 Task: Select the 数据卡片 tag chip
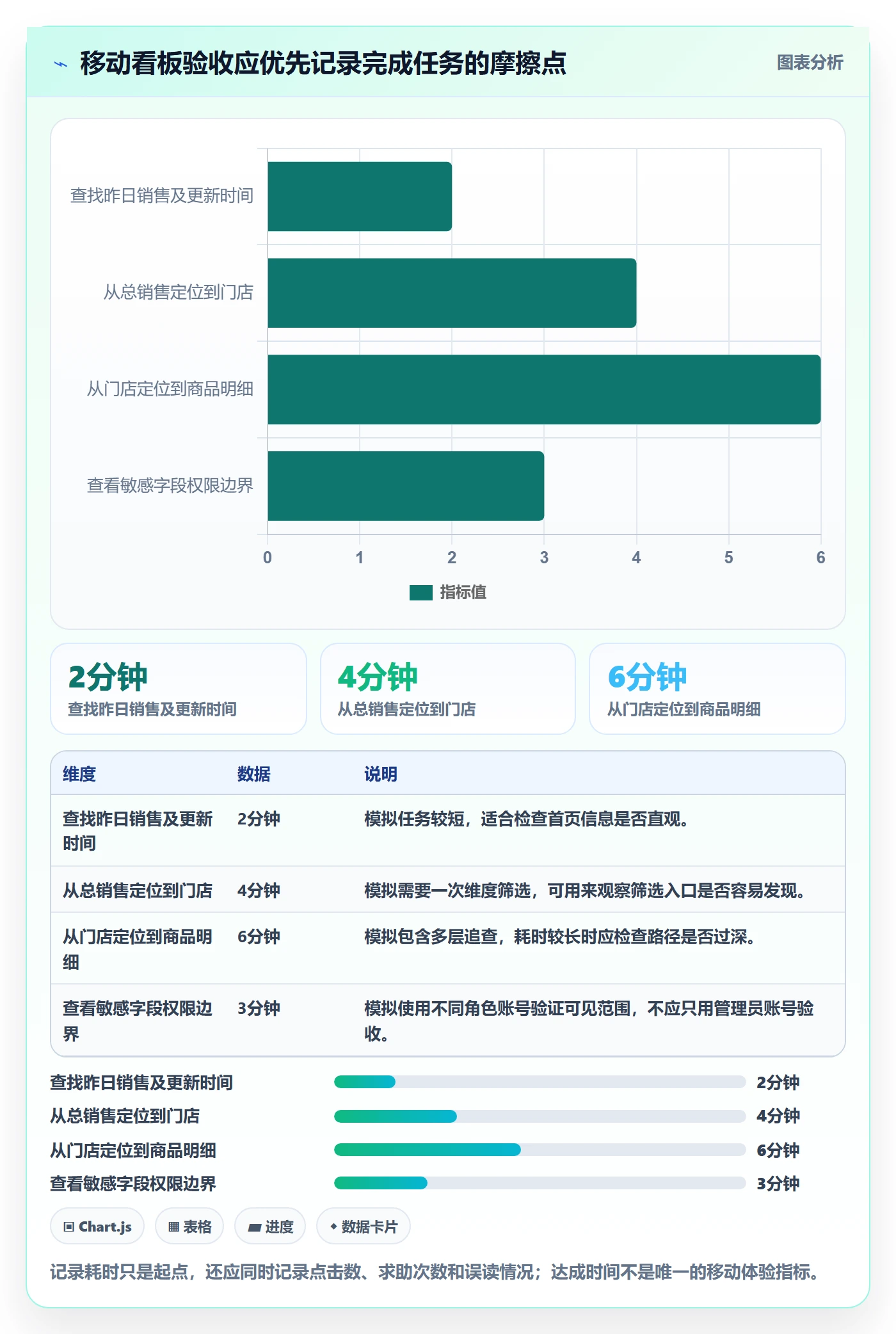coord(364,1226)
